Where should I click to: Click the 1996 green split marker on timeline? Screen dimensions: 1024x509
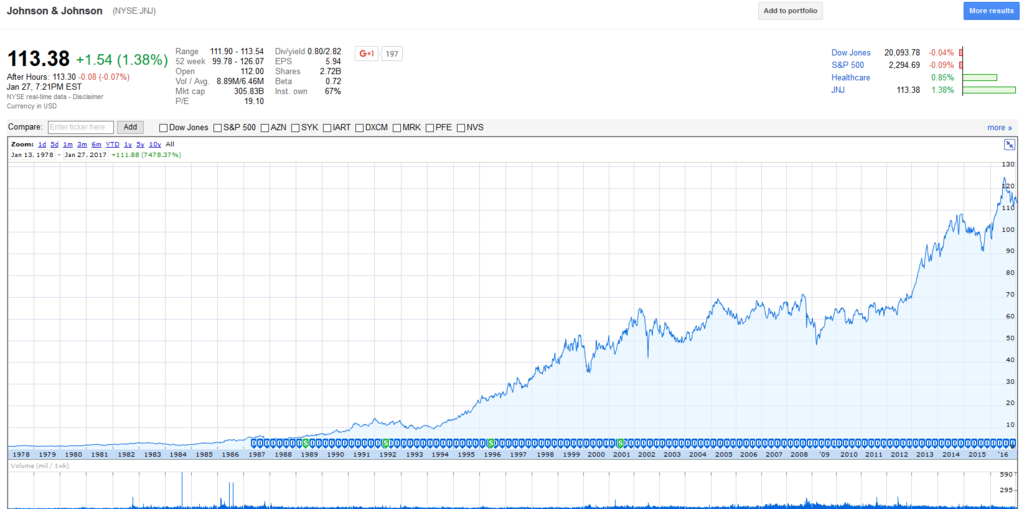(x=490, y=442)
